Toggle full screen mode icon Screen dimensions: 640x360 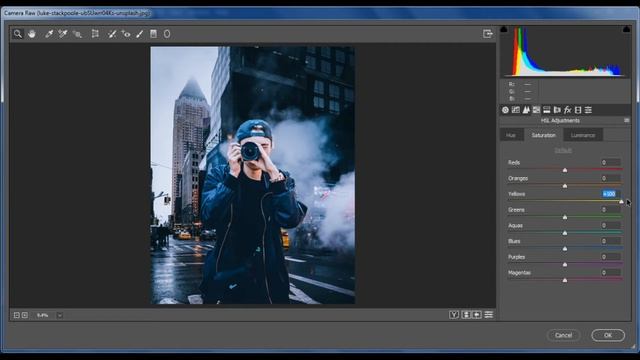click(x=488, y=34)
